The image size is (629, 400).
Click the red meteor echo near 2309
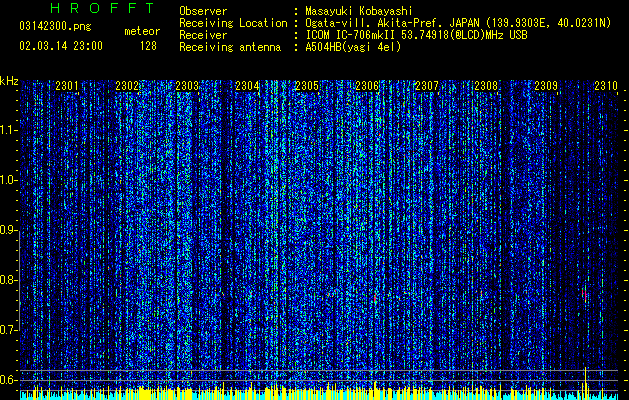[585, 294]
